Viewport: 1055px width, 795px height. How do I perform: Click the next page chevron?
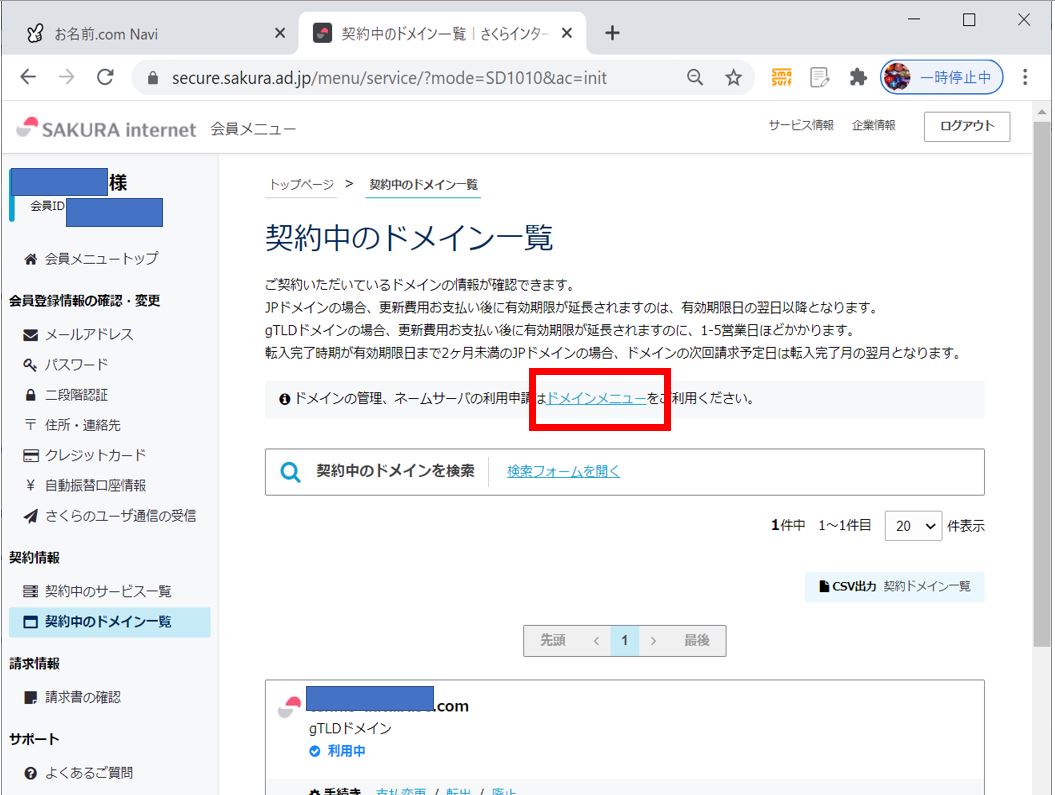[653, 640]
